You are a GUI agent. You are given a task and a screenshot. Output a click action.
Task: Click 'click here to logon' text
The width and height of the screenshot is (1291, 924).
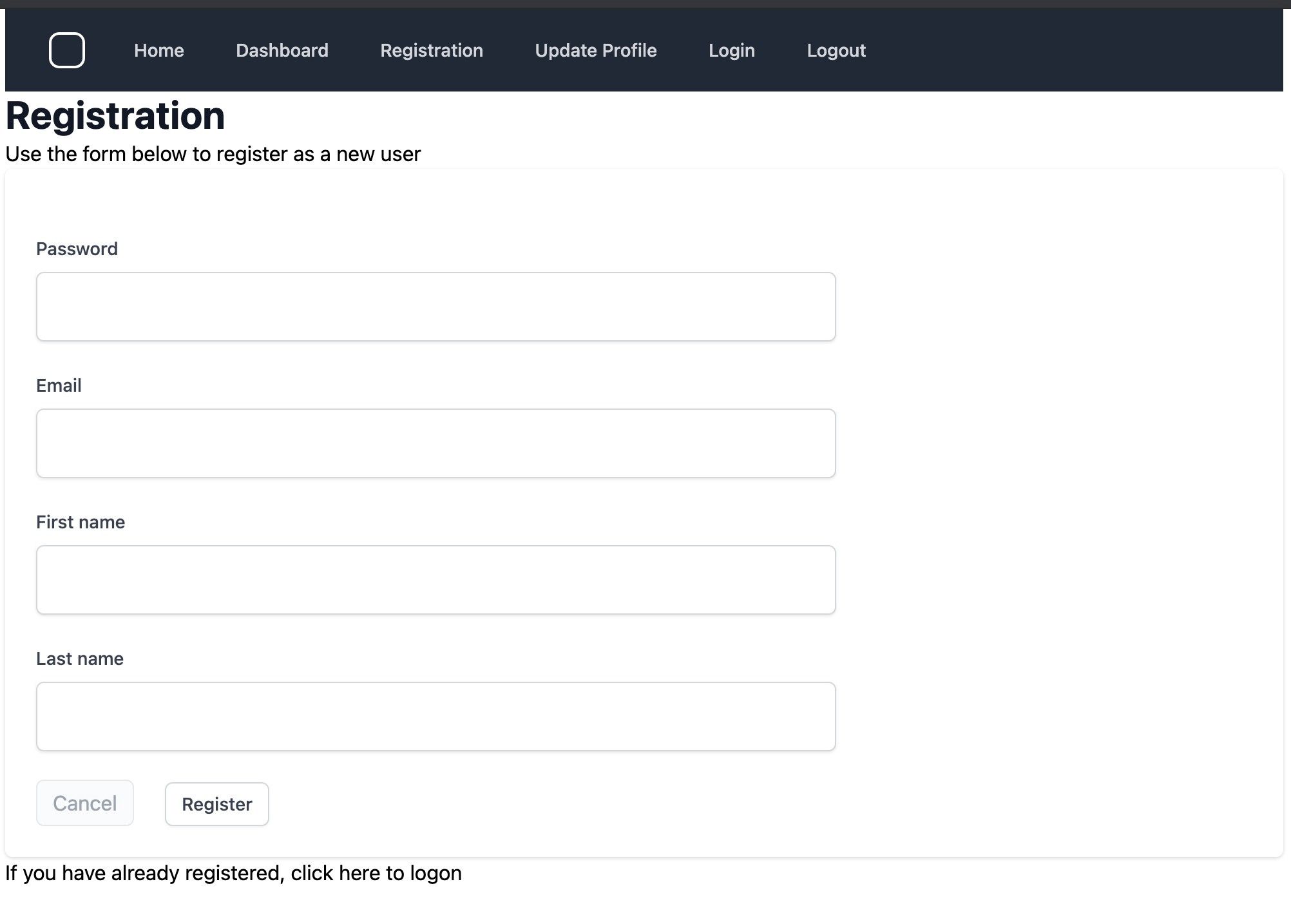pos(376,873)
